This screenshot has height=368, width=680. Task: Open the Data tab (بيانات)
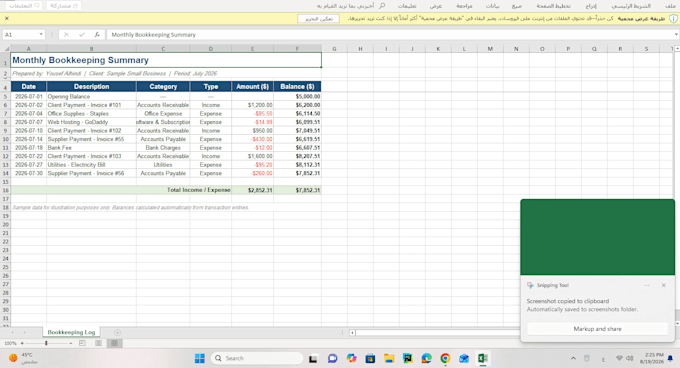point(492,6)
